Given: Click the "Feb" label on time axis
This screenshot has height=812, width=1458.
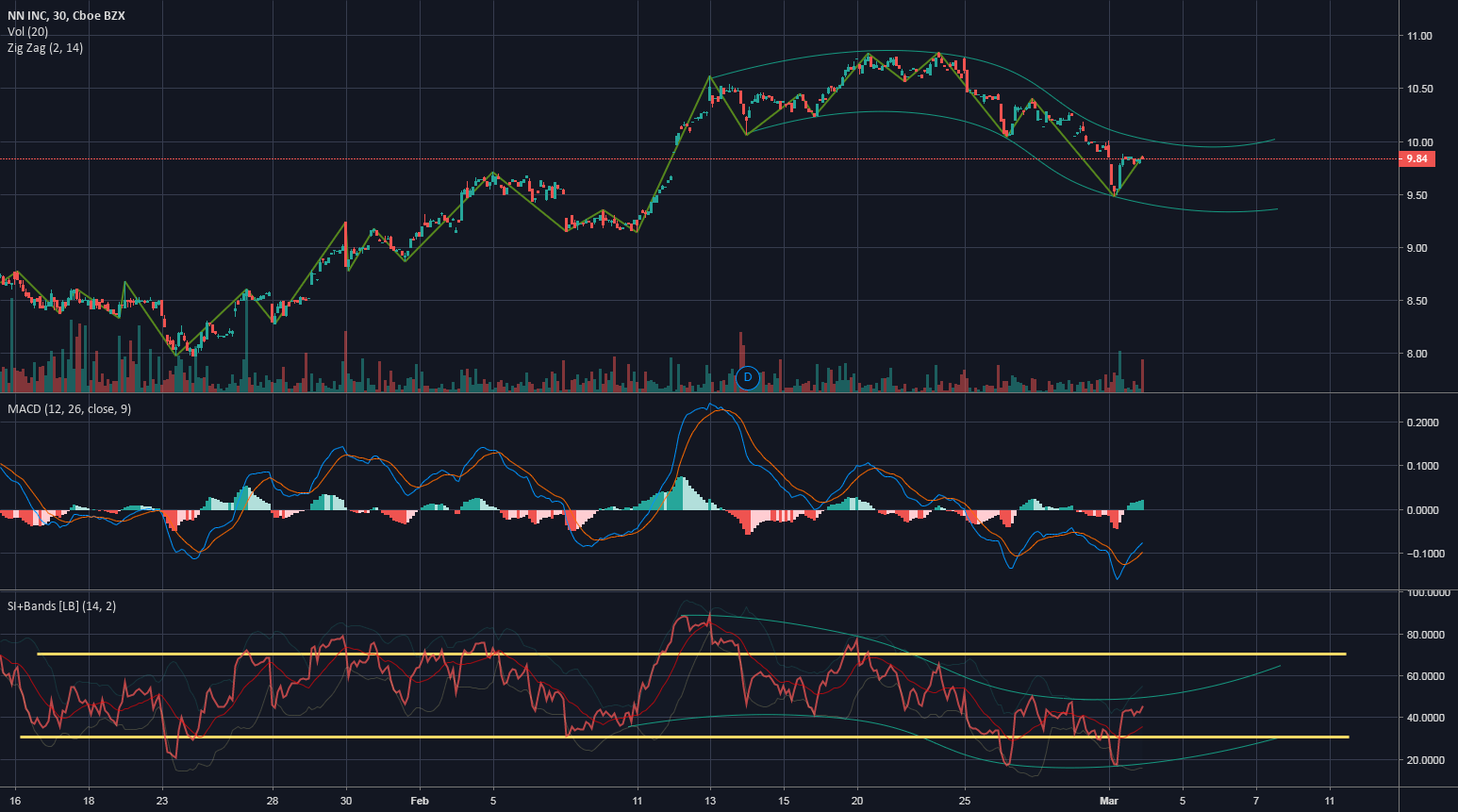Looking at the screenshot, I should 419,800.
